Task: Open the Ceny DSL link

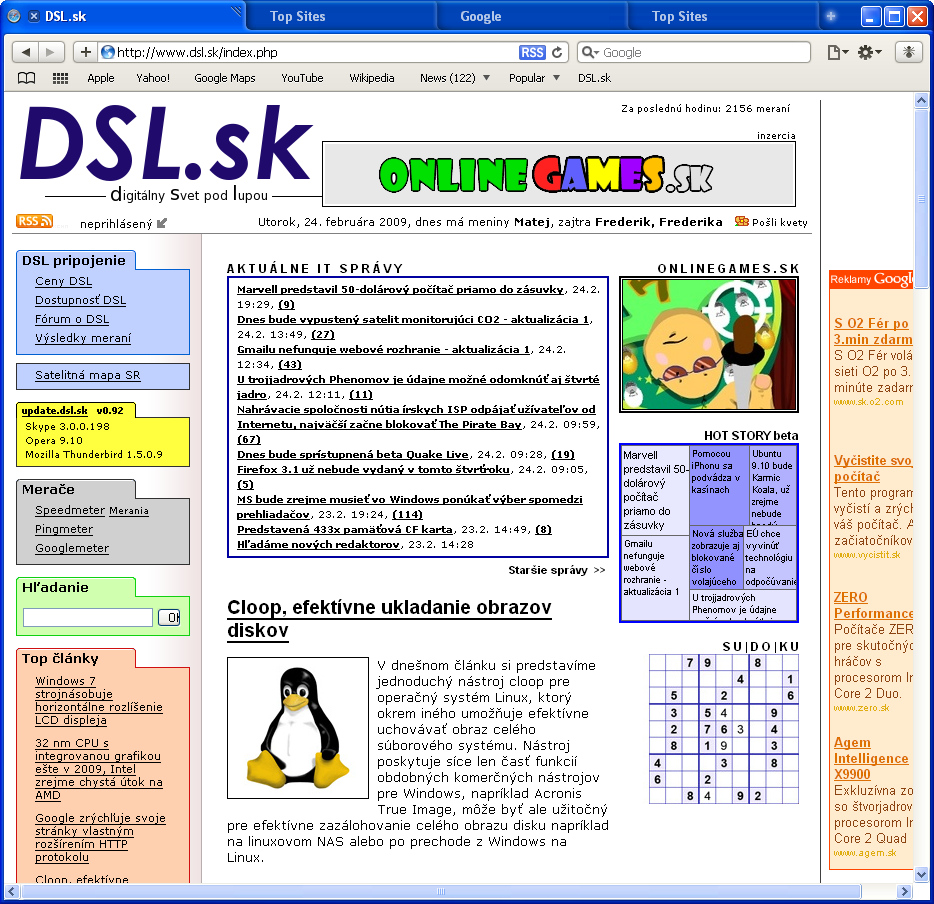Action: 63,281
